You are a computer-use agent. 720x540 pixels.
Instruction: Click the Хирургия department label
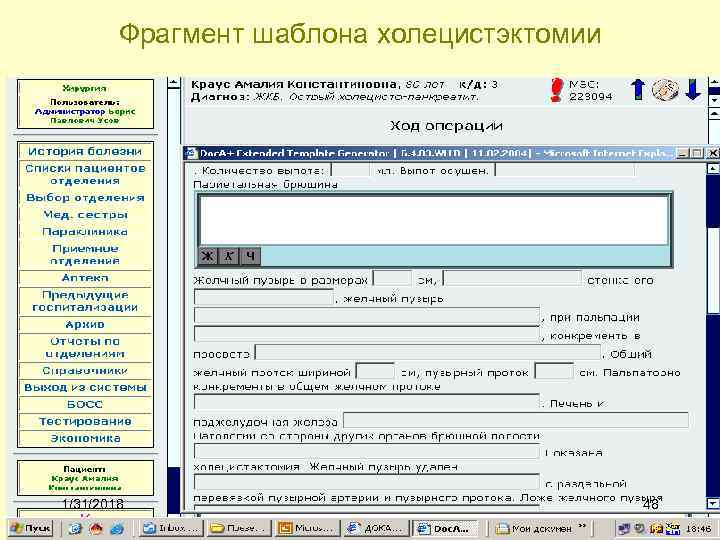(84, 88)
